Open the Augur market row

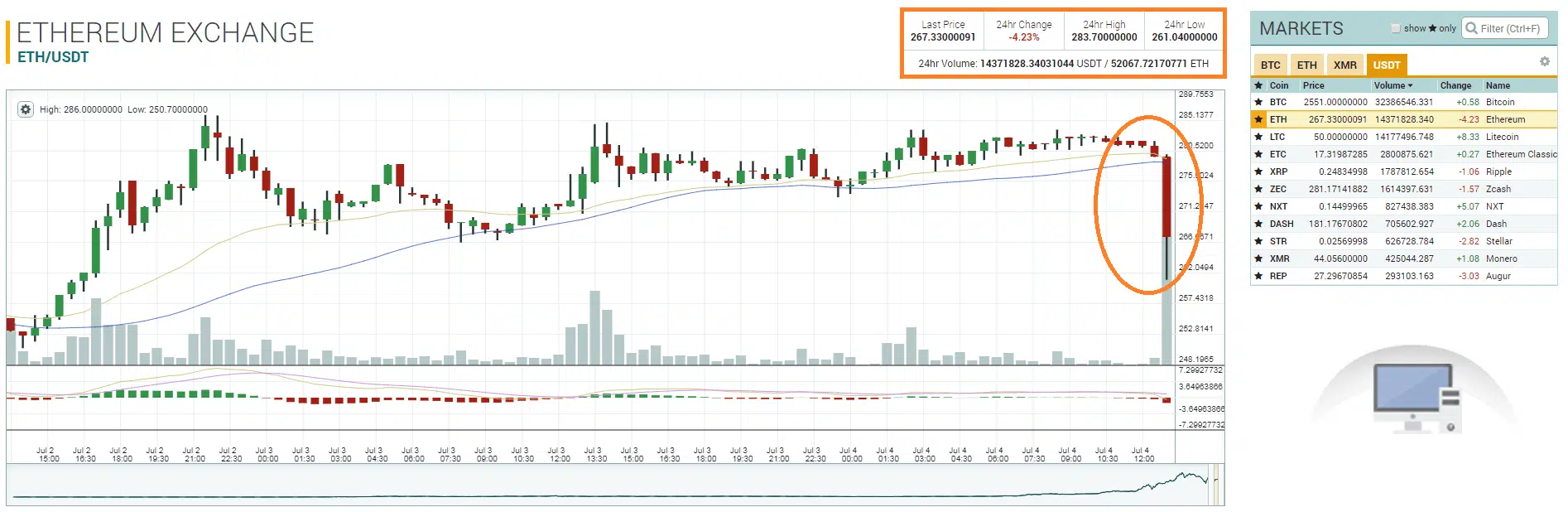pyautogui.click(x=1404, y=276)
